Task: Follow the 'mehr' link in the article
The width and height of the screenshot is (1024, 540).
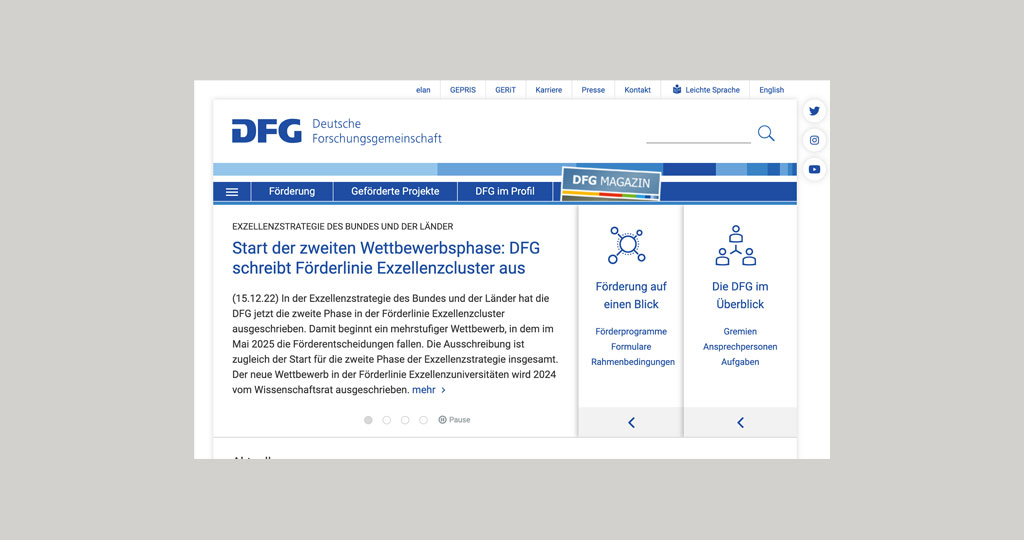Action: [428, 390]
